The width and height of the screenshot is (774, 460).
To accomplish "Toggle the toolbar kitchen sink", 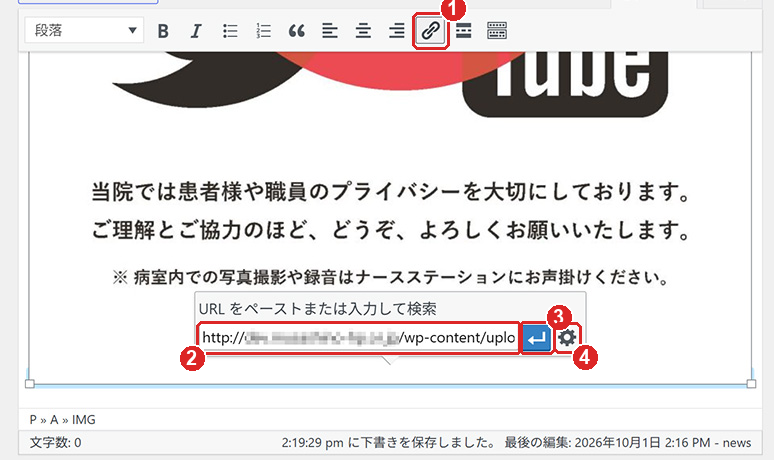I will [497, 31].
